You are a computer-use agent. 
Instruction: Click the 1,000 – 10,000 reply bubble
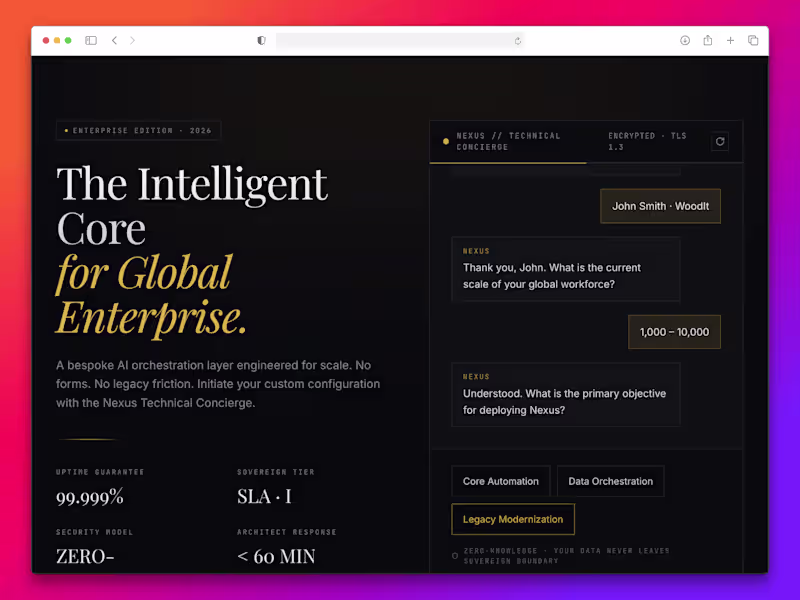tap(674, 332)
